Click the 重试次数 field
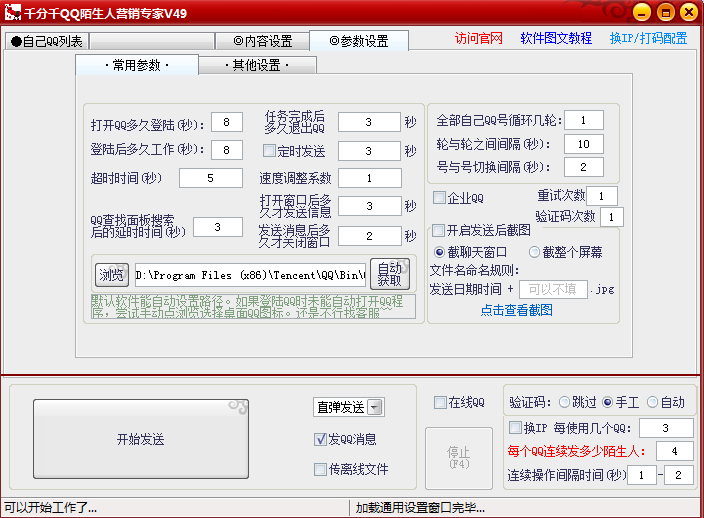Screen dimensions: 704x518 coord(602,196)
